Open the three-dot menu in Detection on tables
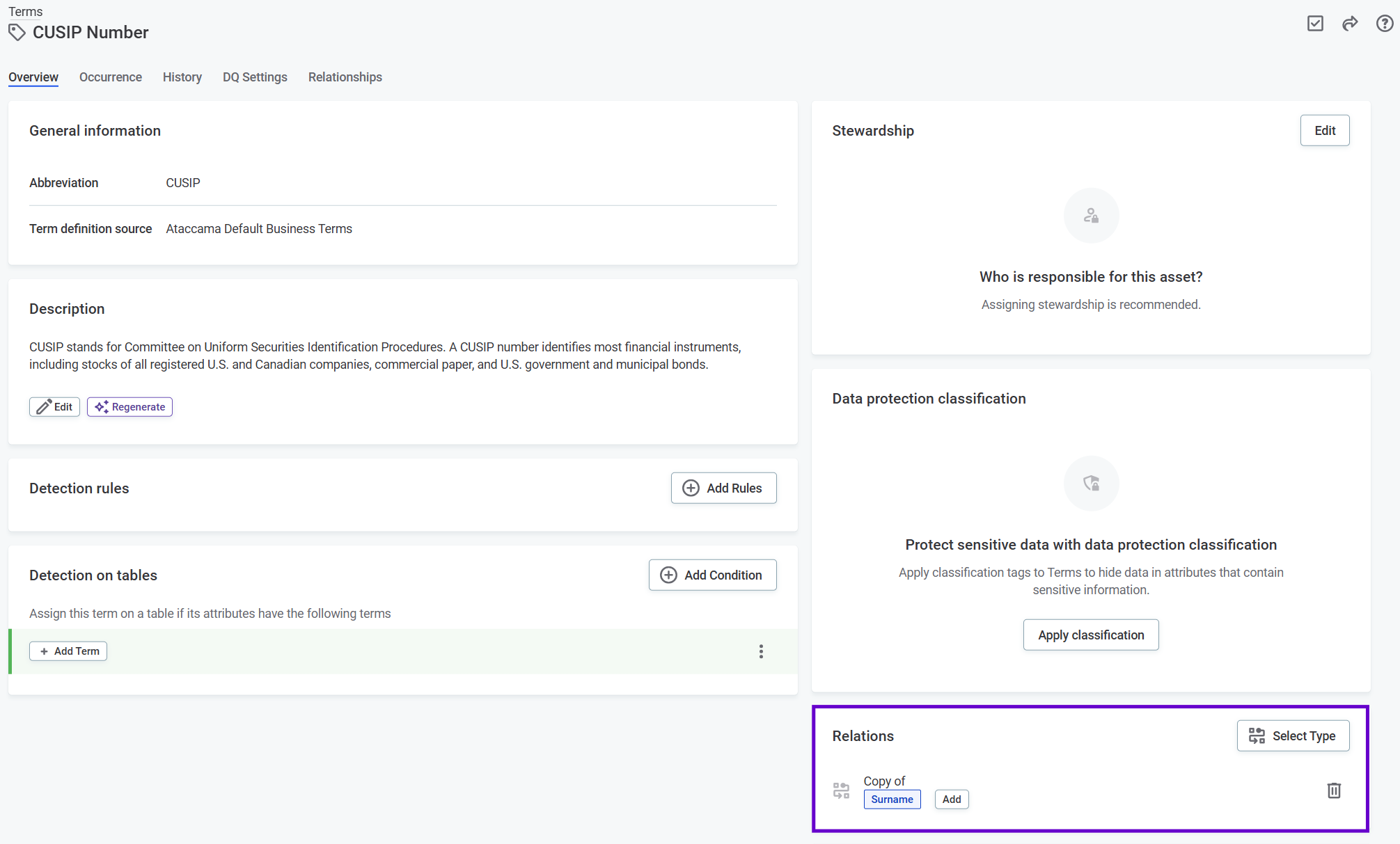Screen dimensions: 1400x844 [x=761, y=651]
